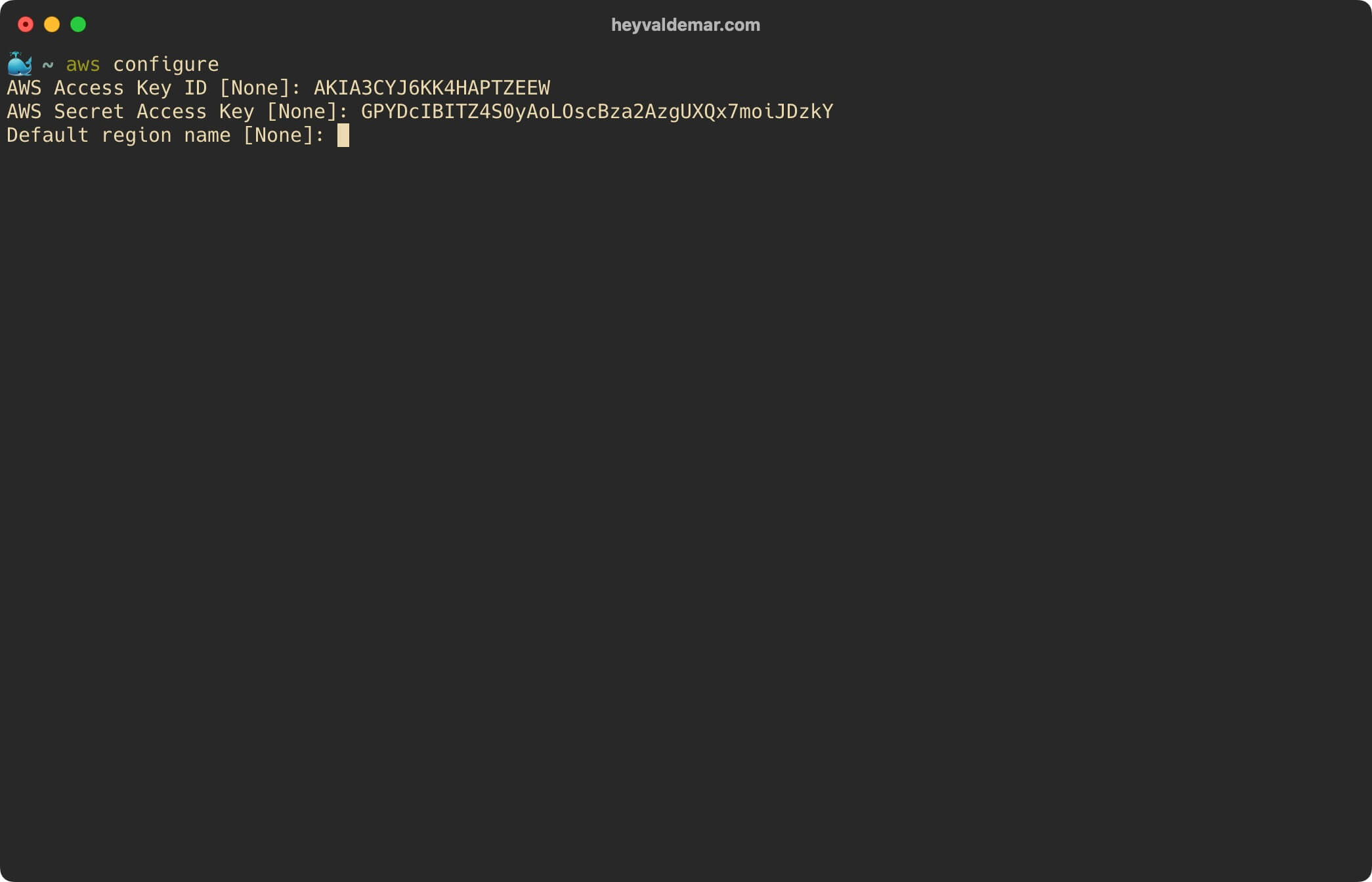The image size is (1372, 882).
Task: Click the whale/Docker terminal icon
Action: (x=19, y=63)
